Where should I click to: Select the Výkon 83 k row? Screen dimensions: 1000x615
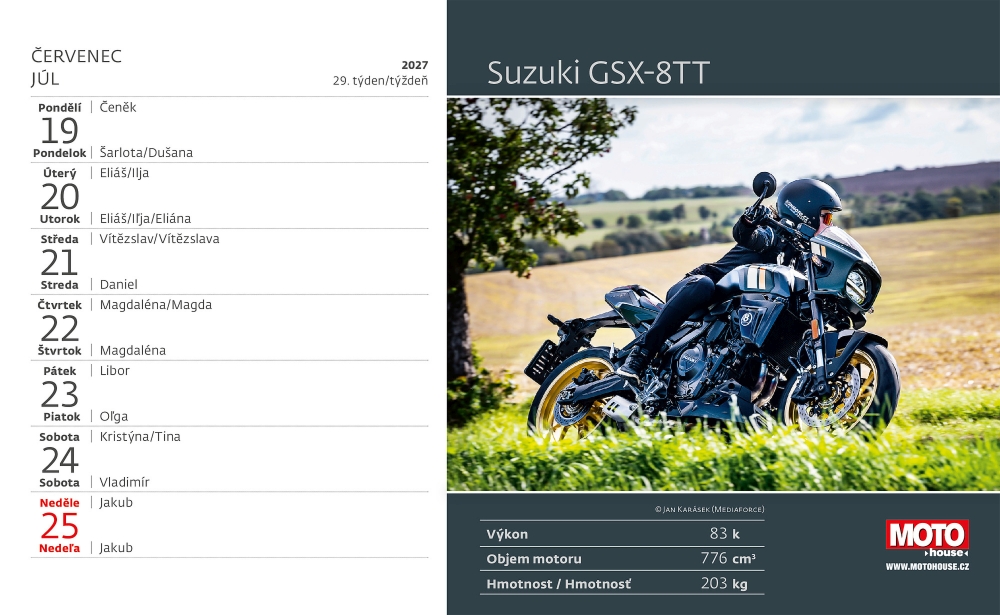(621, 534)
